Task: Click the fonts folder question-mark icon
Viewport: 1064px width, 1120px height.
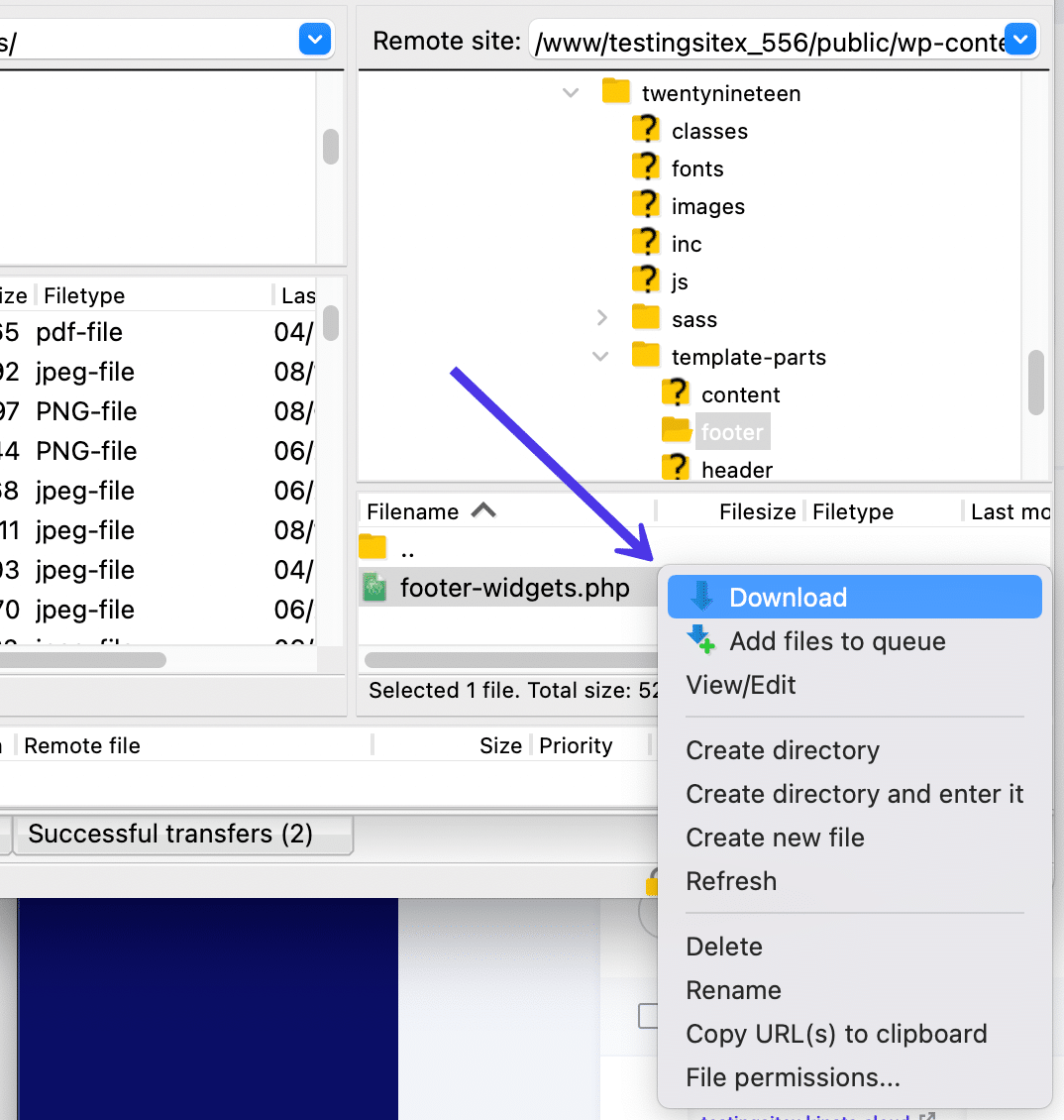Action: (645, 168)
